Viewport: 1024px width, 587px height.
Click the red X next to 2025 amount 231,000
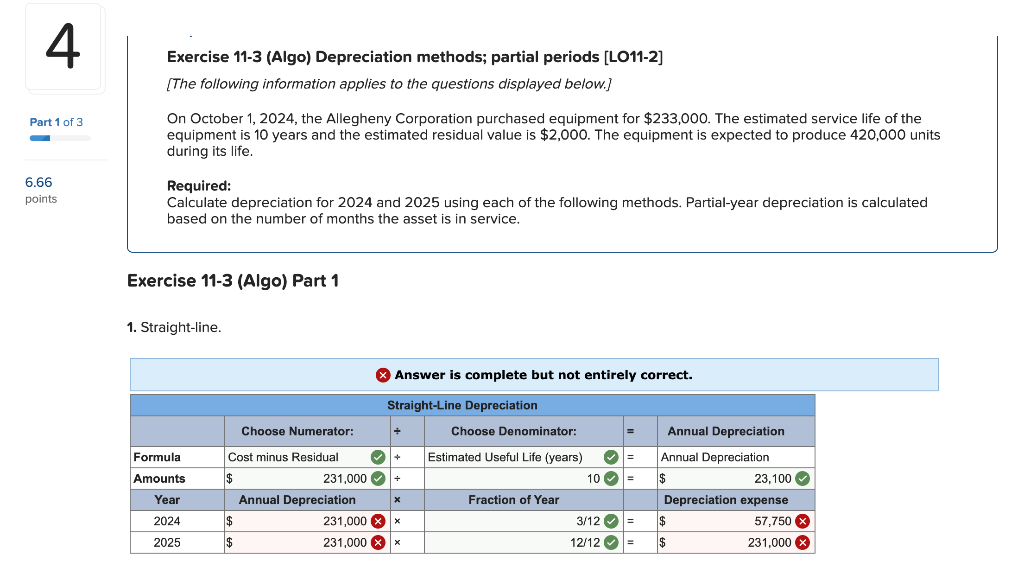coord(377,542)
